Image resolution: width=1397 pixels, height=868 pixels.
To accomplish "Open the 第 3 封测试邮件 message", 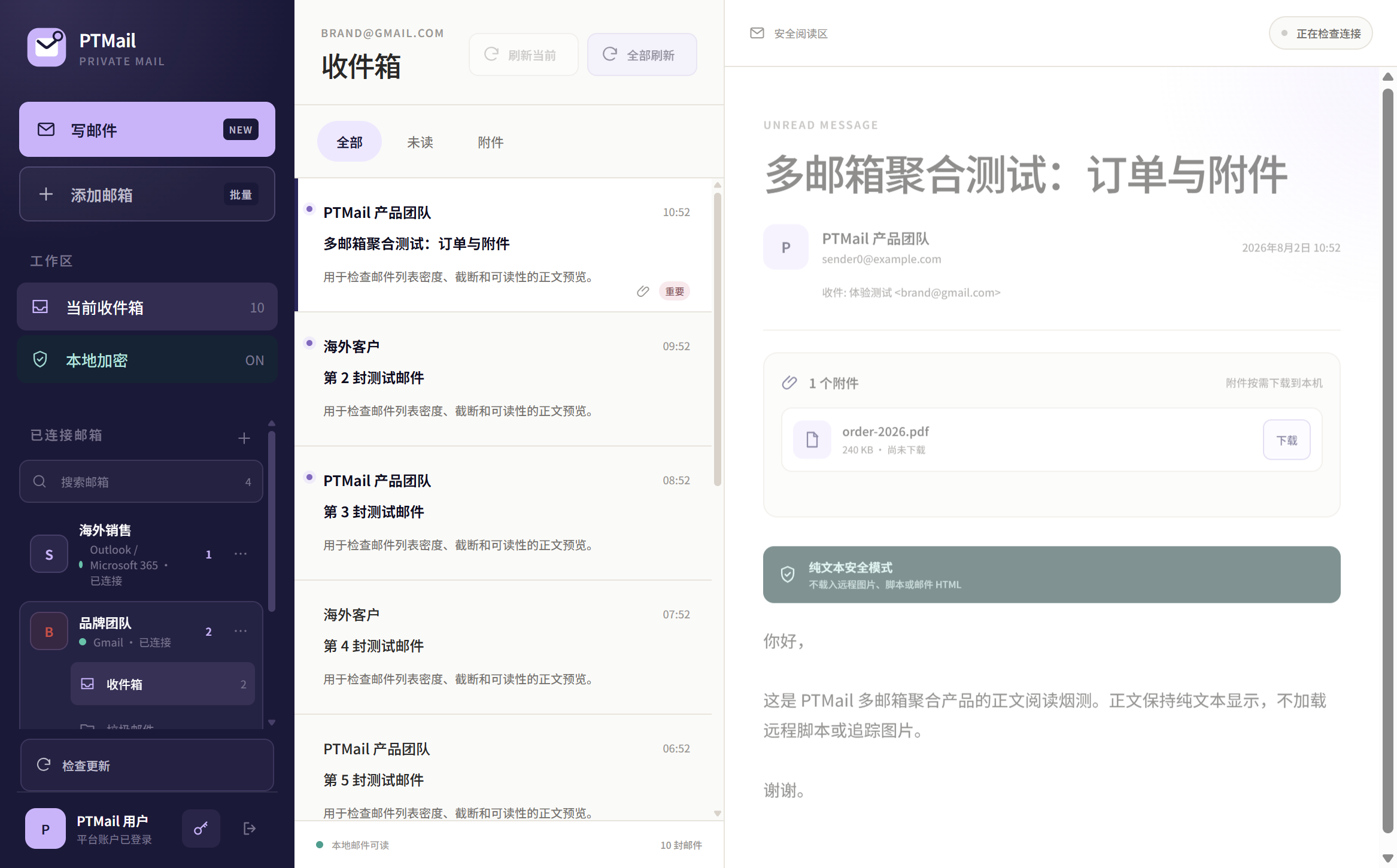I will (504, 513).
